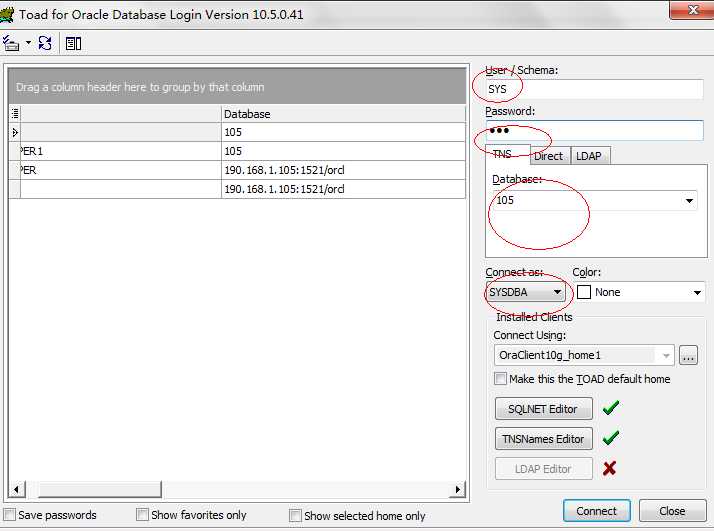Click the white color swatch beside None
714x531 pixels.
click(584, 292)
